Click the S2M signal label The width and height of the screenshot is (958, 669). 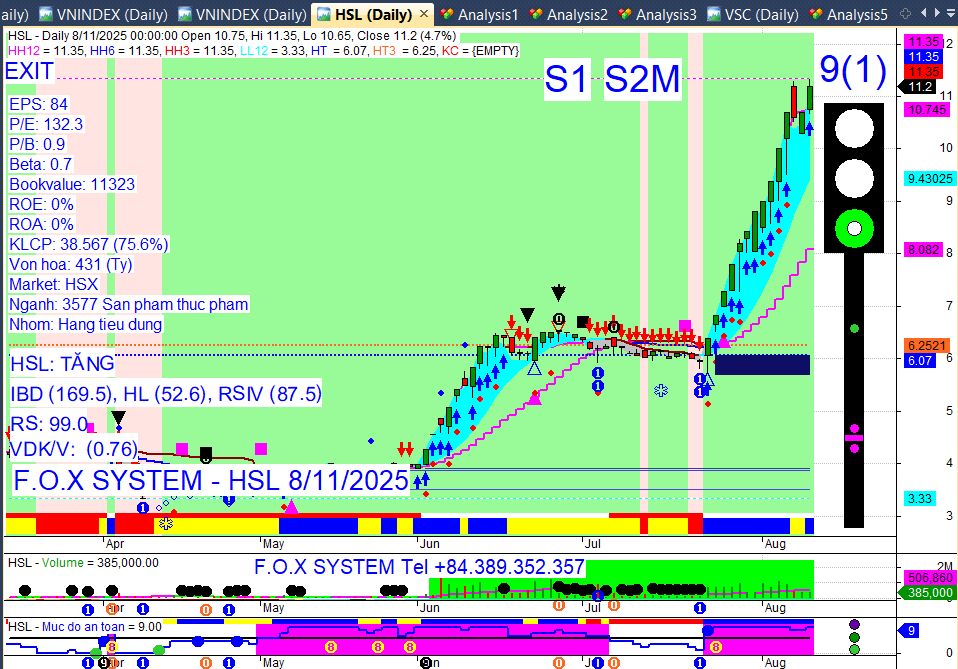click(x=642, y=79)
